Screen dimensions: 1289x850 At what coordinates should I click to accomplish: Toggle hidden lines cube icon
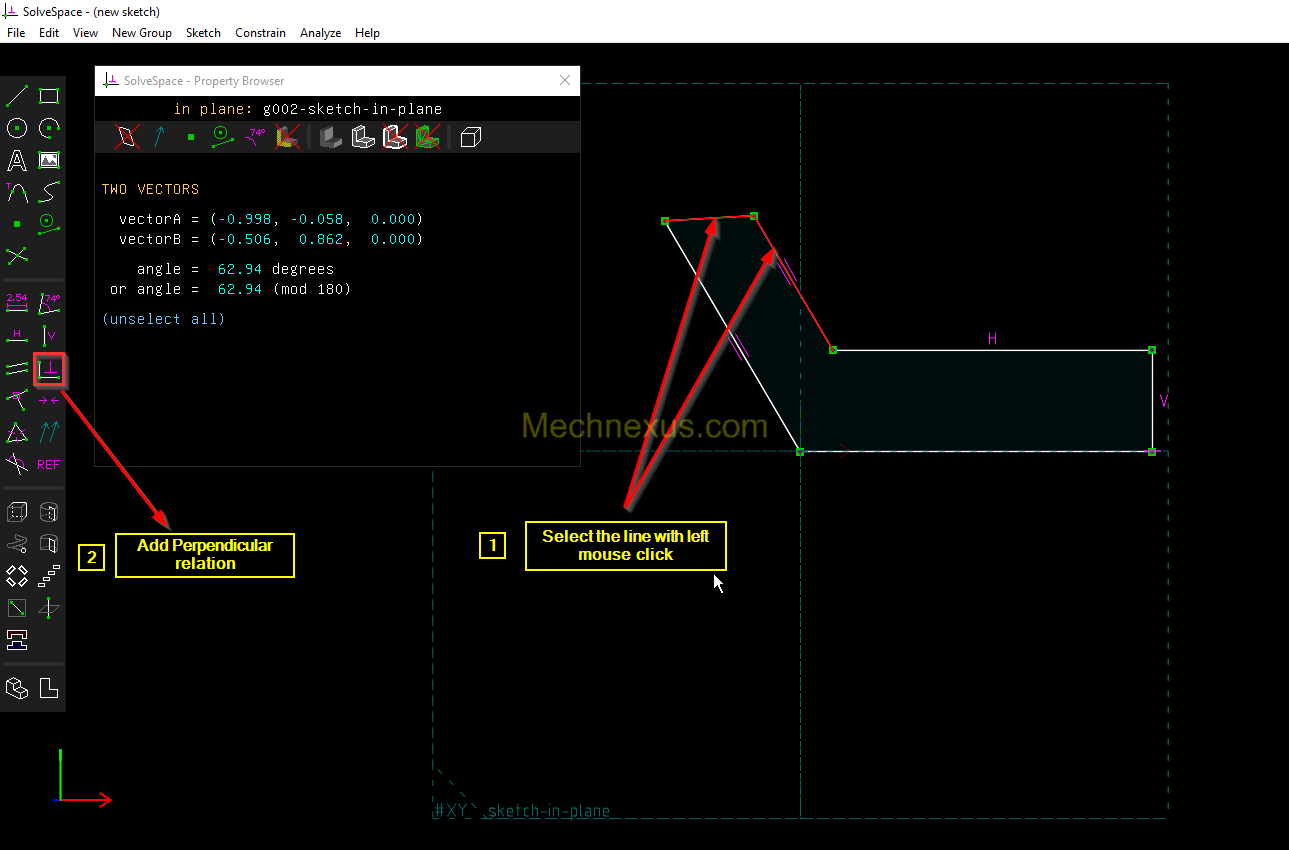click(x=471, y=137)
